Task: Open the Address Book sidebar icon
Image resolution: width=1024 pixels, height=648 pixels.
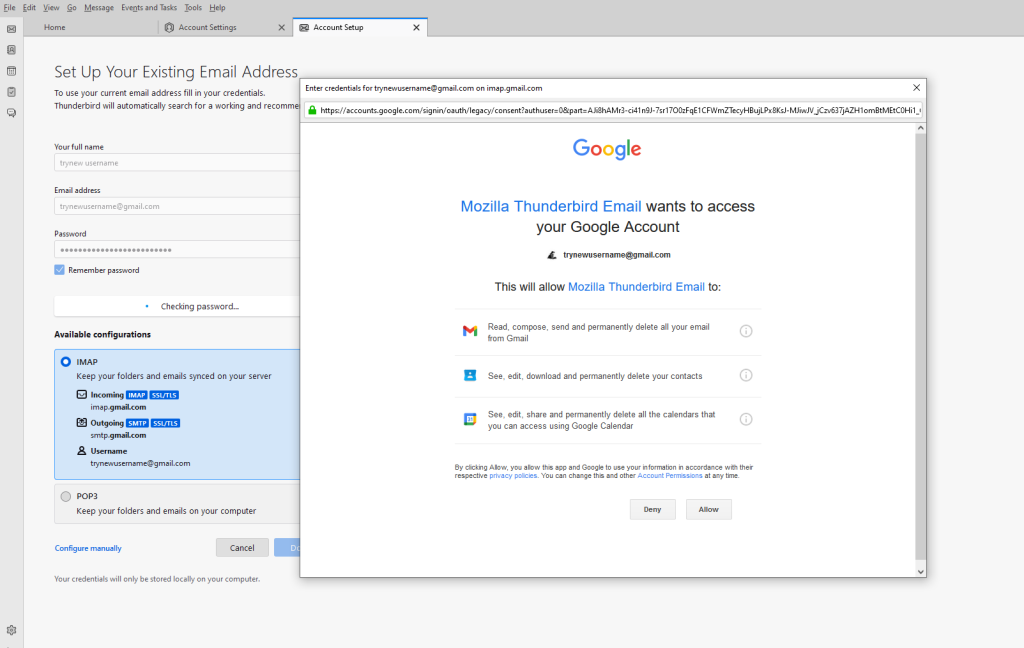Action: click(x=11, y=49)
